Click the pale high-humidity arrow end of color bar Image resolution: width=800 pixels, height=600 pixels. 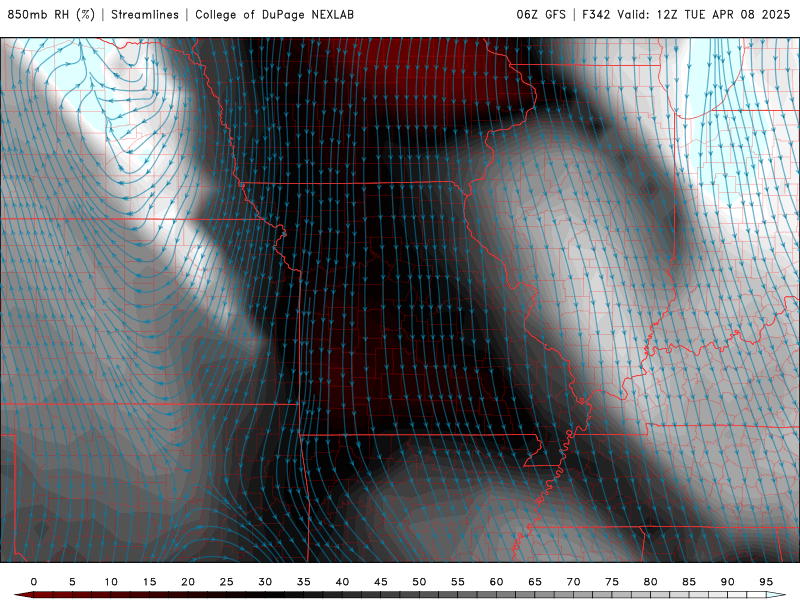point(776,595)
